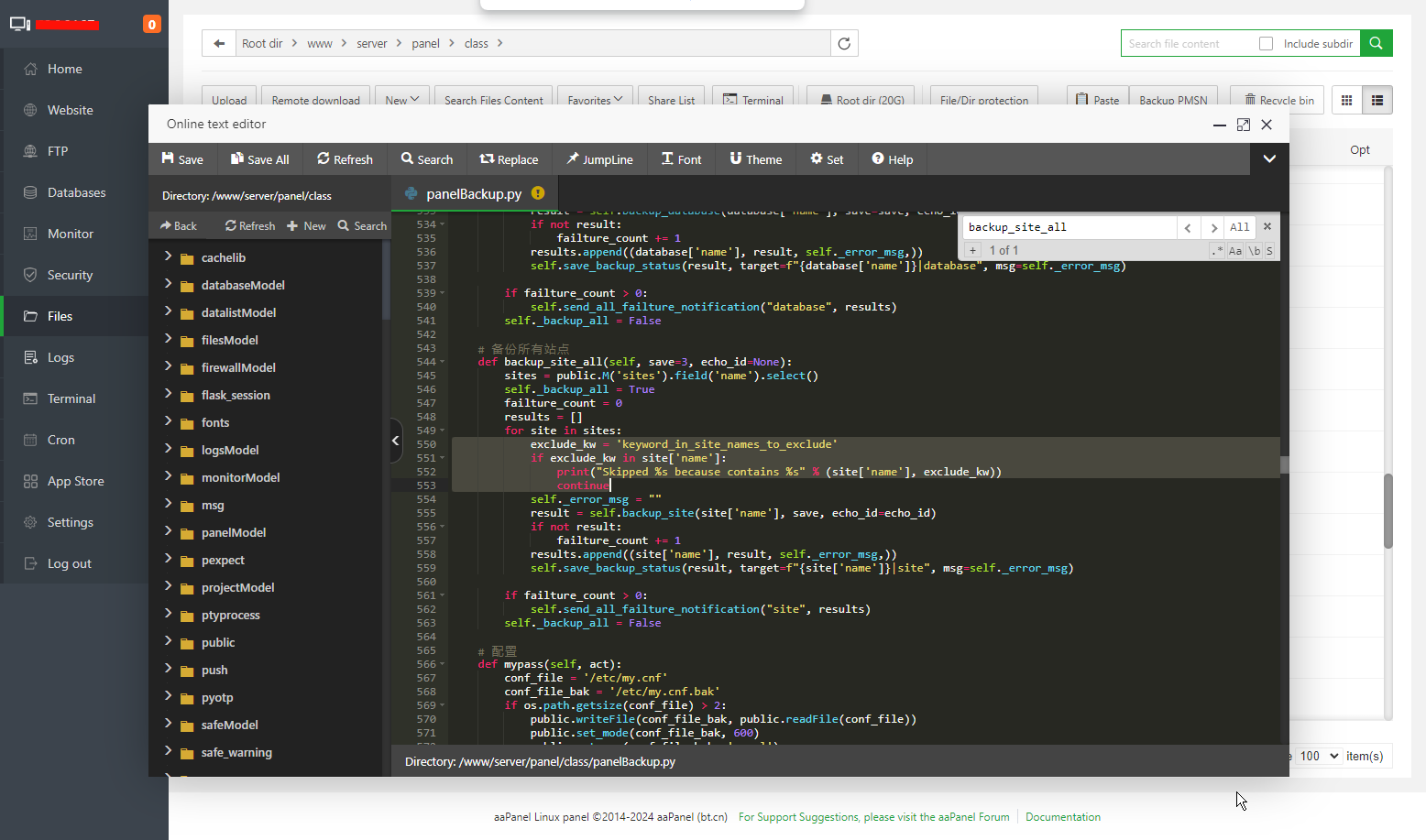Open the Documentation link in footer
Image resolution: width=1426 pixels, height=840 pixels.
click(1062, 817)
